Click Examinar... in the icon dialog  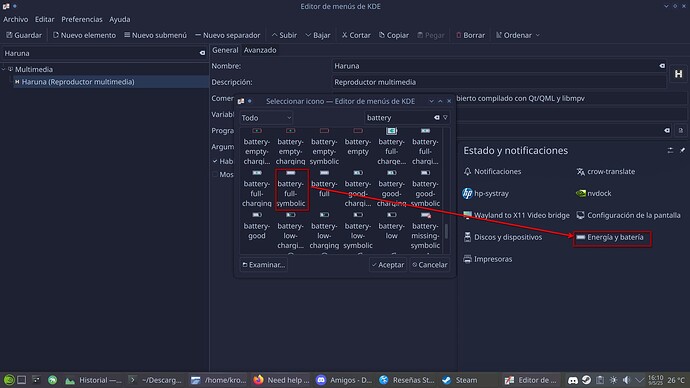click(x=264, y=265)
